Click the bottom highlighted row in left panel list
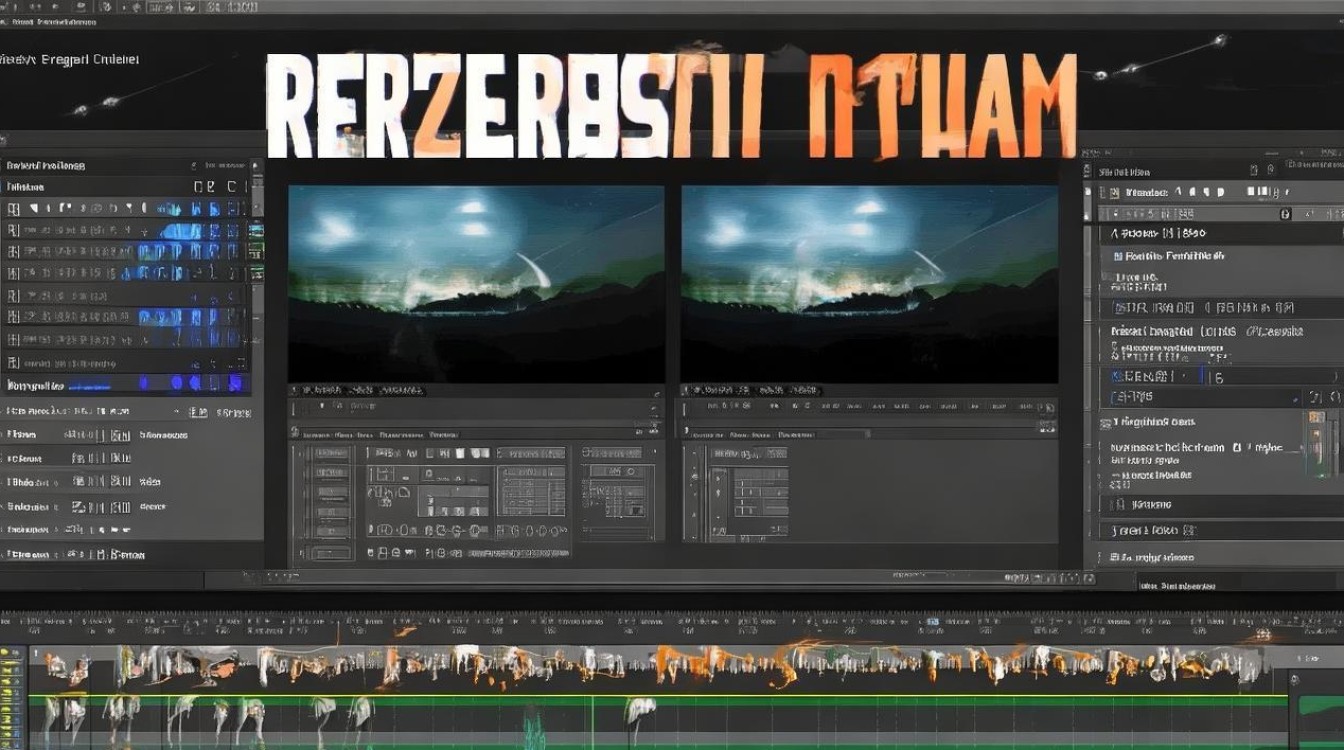Viewport: 1344px width, 750px height. 126,384
